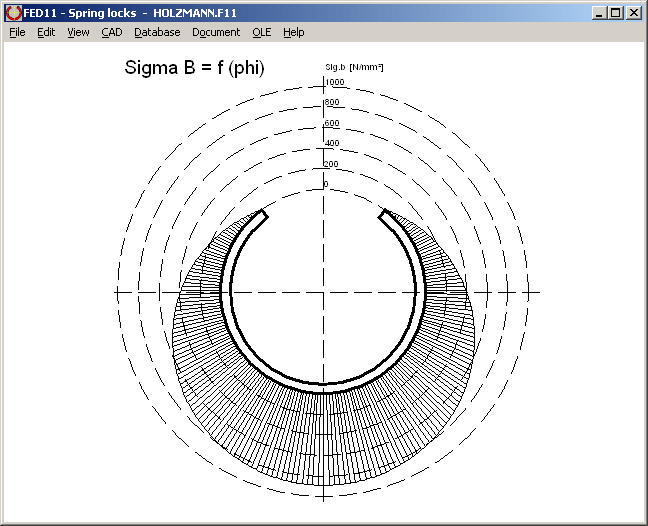
Task: Click the FED11 application icon in title bar
Action: point(13,13)
